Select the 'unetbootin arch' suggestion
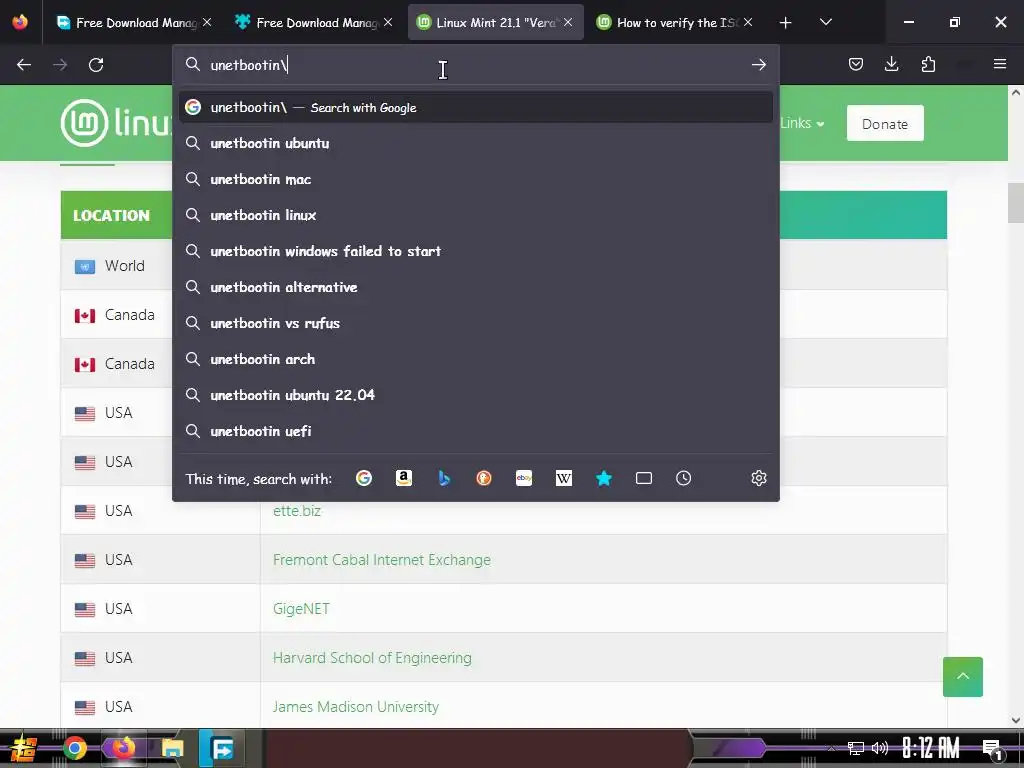Image resolution: width=1024 pixels, height=768 pixels. (475, 359)
